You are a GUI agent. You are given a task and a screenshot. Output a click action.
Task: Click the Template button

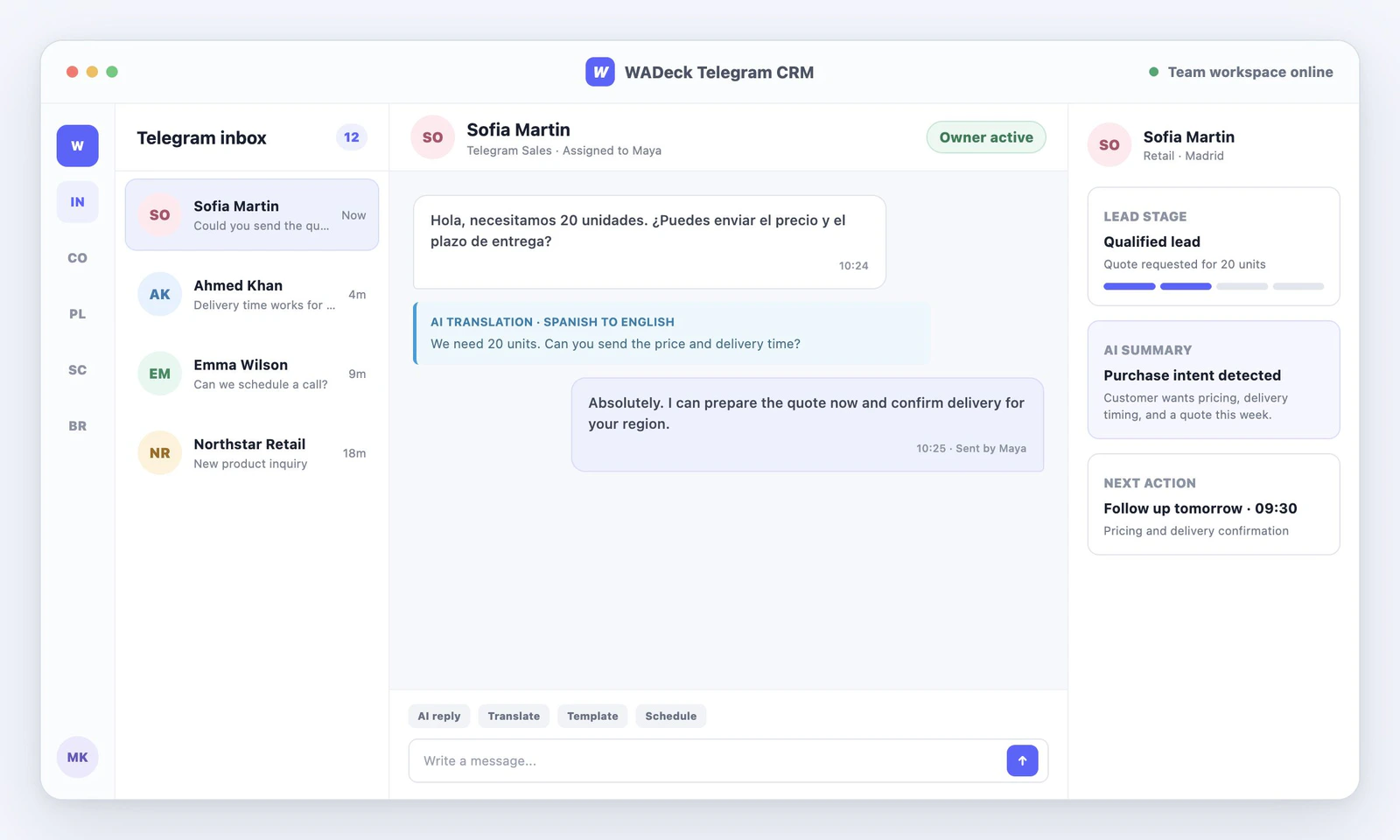pyautogui.click(x=592, y=716)
